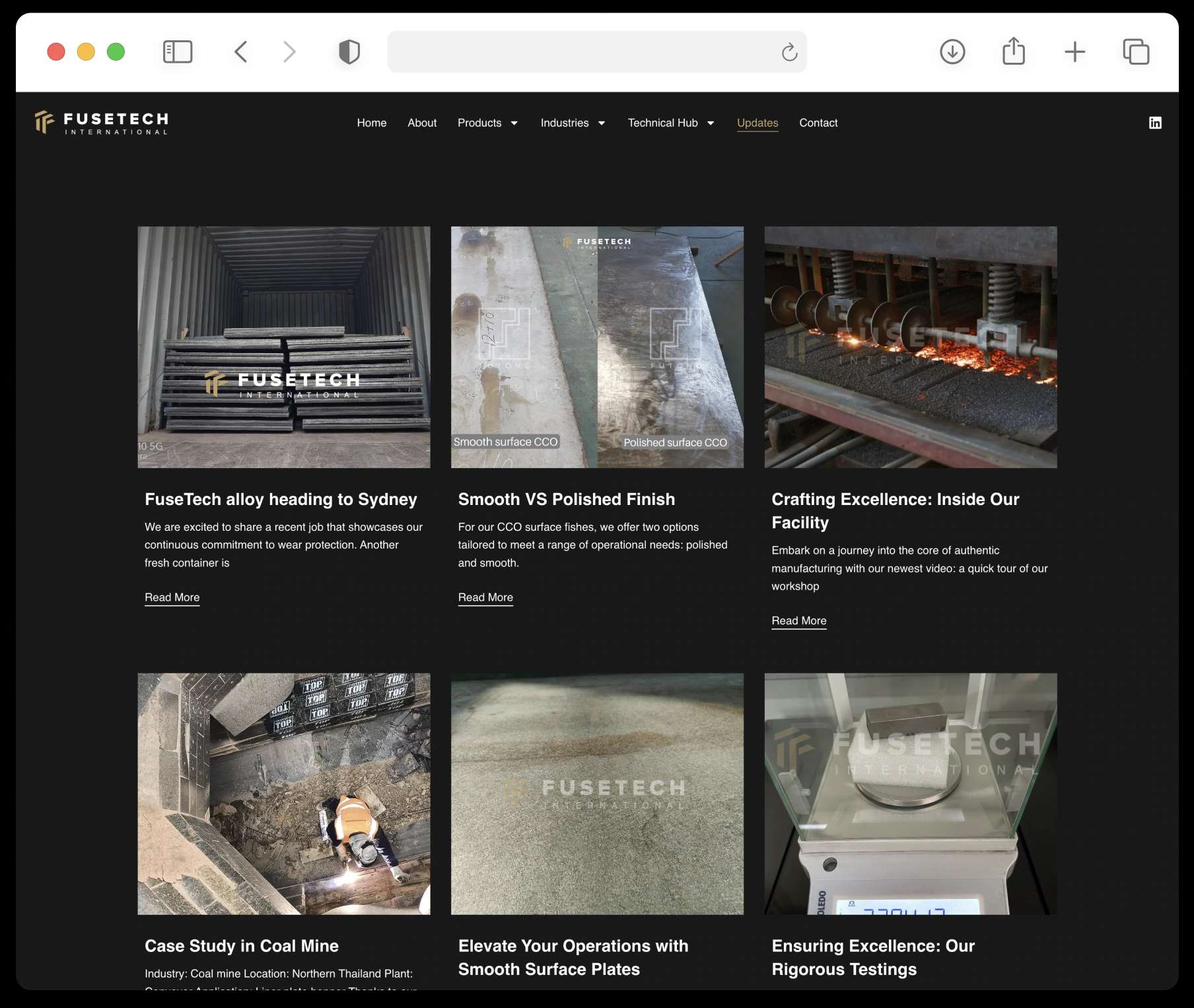Navigate to the Contact page
This screenshot has height=1008, width=1194.
(818, 123)
